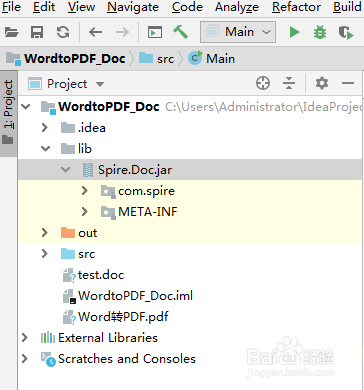Select the com.spire label
This screenshot has height=390, width=364.
pyautogui.click(x=146, y=191)
